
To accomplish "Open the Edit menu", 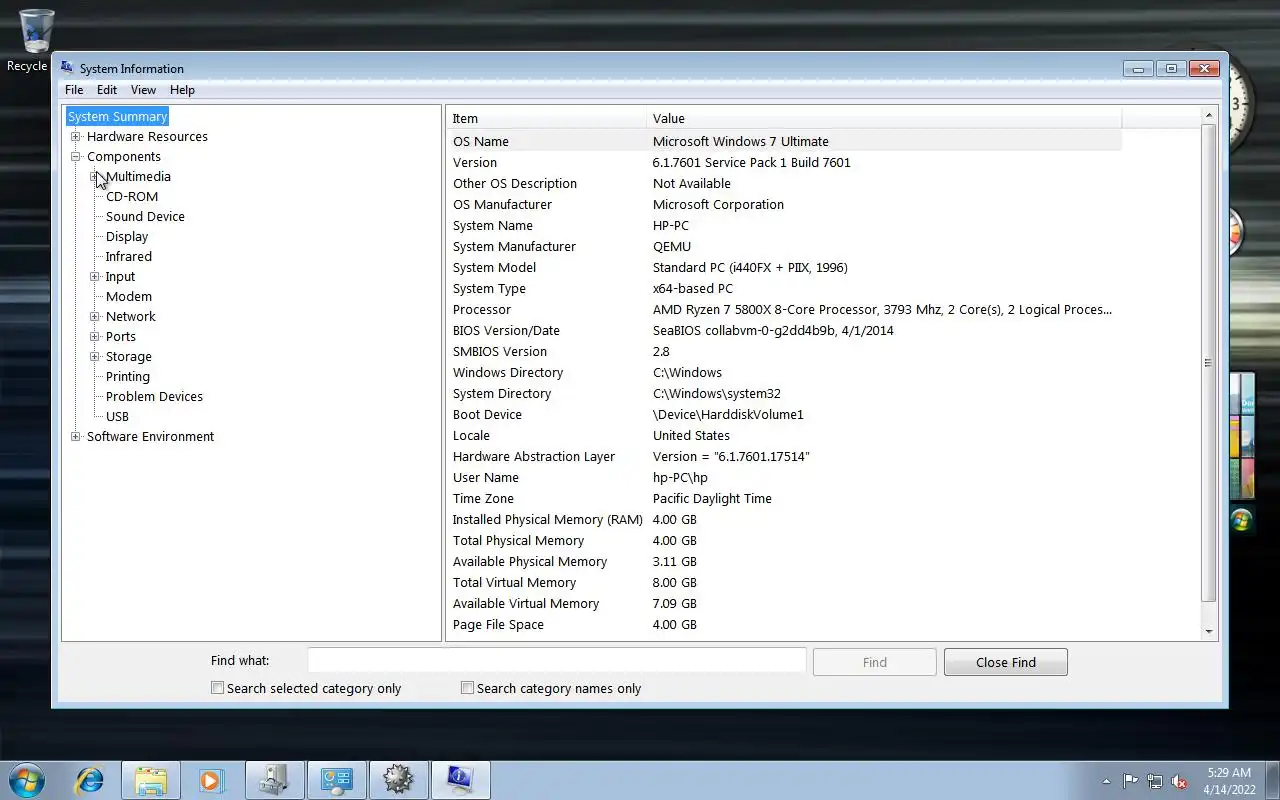I will (x=107, y=90).
